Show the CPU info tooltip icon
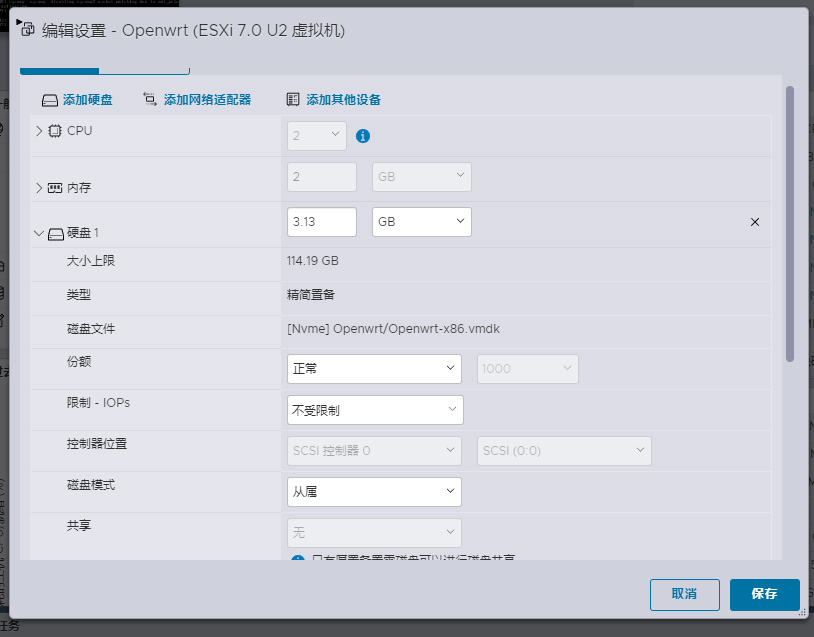This screenshot has width=814, height=637. 363,136
